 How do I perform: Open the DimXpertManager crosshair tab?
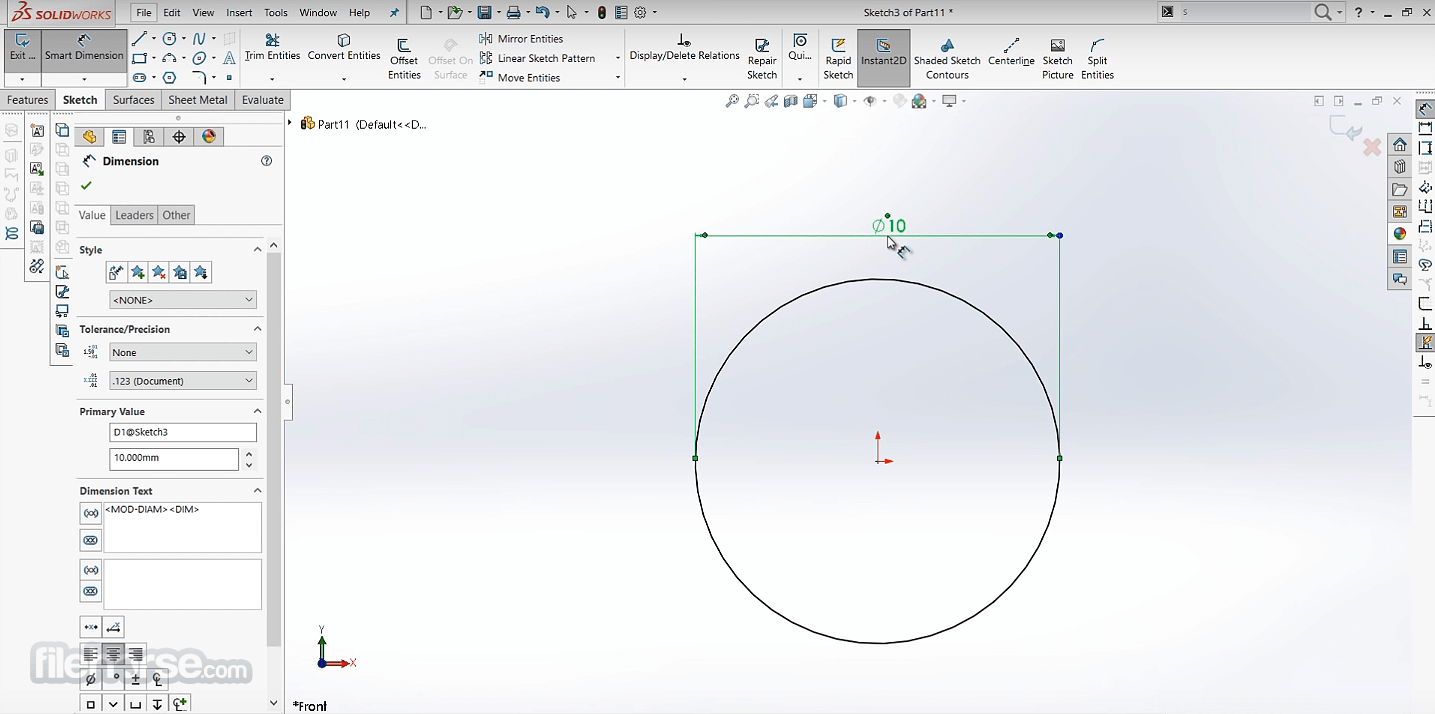(x=179, y=137)
